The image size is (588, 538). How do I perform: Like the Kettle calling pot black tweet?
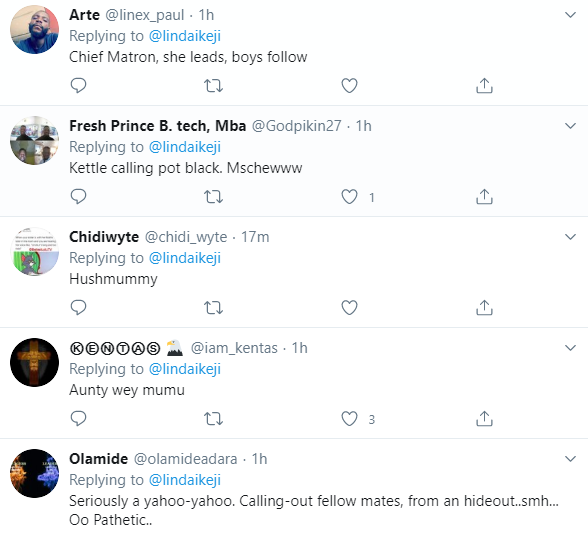[349, 196]
